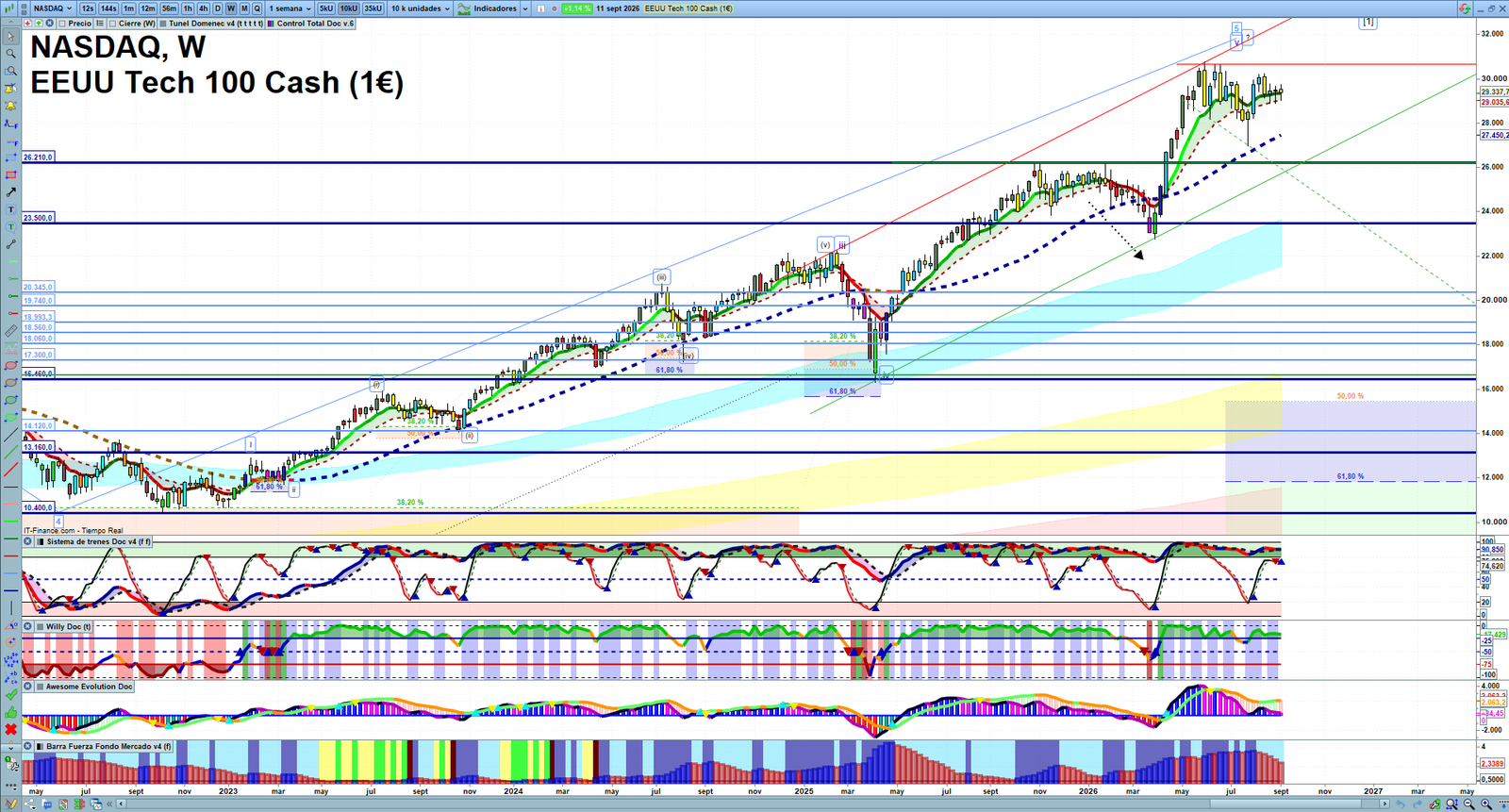
Task: Select the green T comment bubble tool
Action: point(10,226)
